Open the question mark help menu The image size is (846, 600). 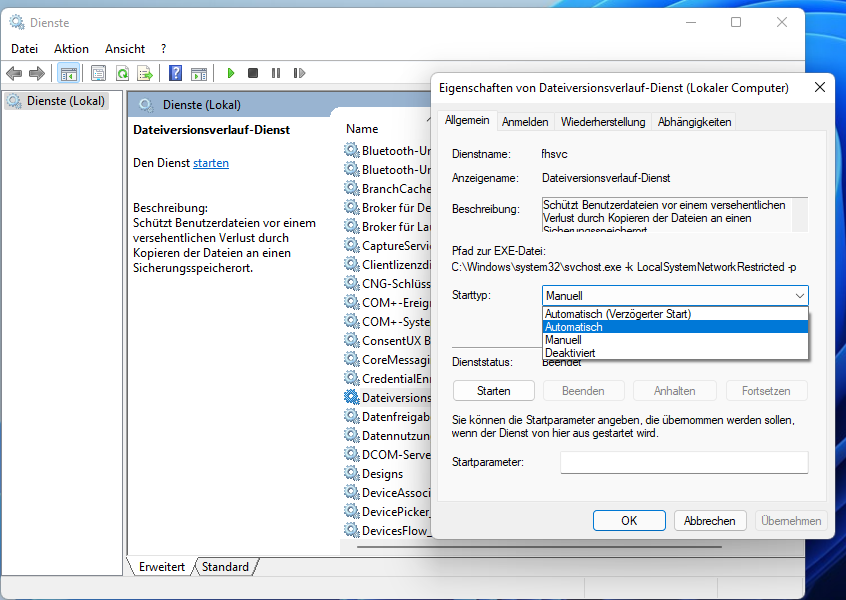[163, 49]
